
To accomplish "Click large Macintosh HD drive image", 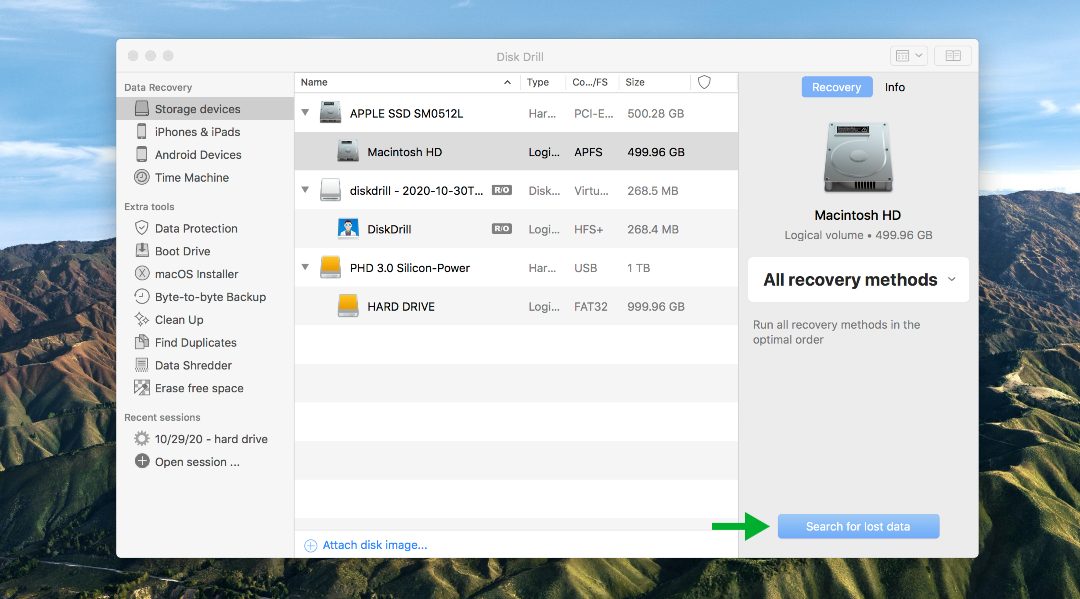I will (x=858, y=158).
